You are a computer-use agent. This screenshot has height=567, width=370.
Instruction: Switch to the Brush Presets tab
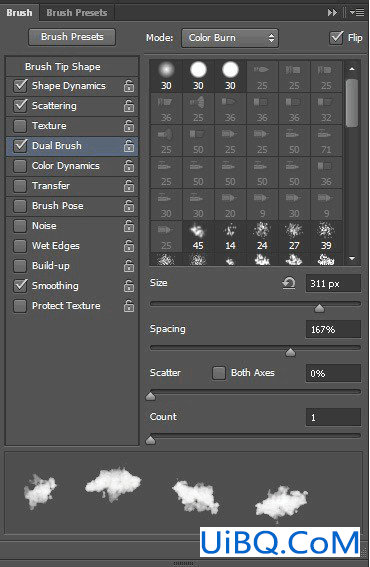tap(77, 13)
